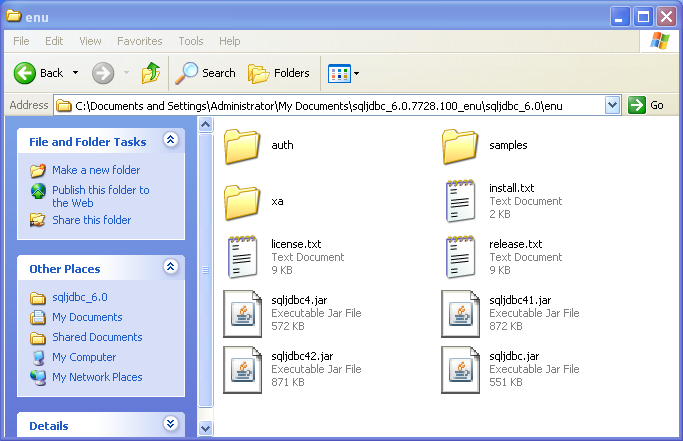The height and width of the screenshot is (441, 683).
Task: Click the sqljdbc41.jar file name
Action: [520, 300]
